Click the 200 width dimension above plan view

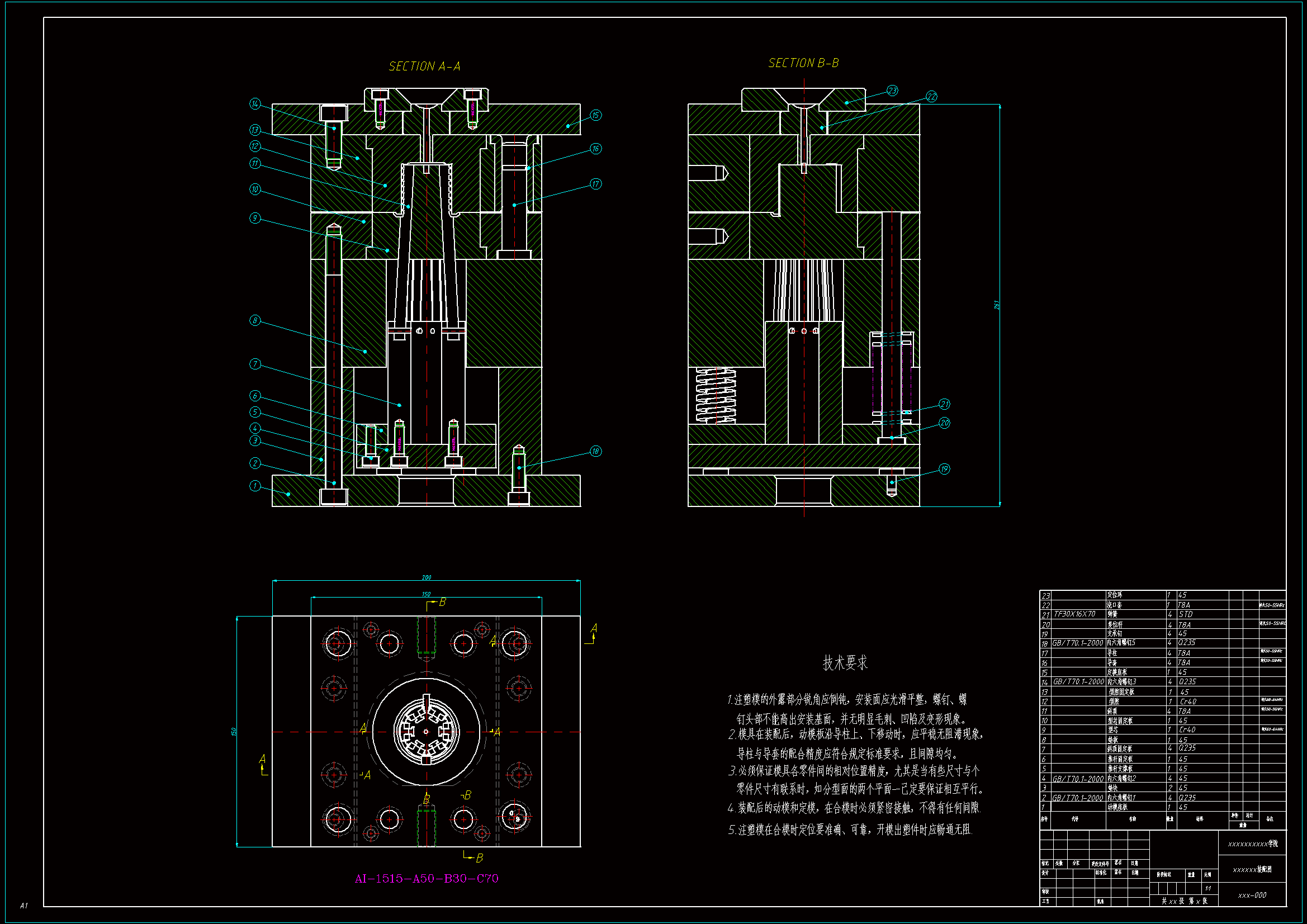point(427,577)
